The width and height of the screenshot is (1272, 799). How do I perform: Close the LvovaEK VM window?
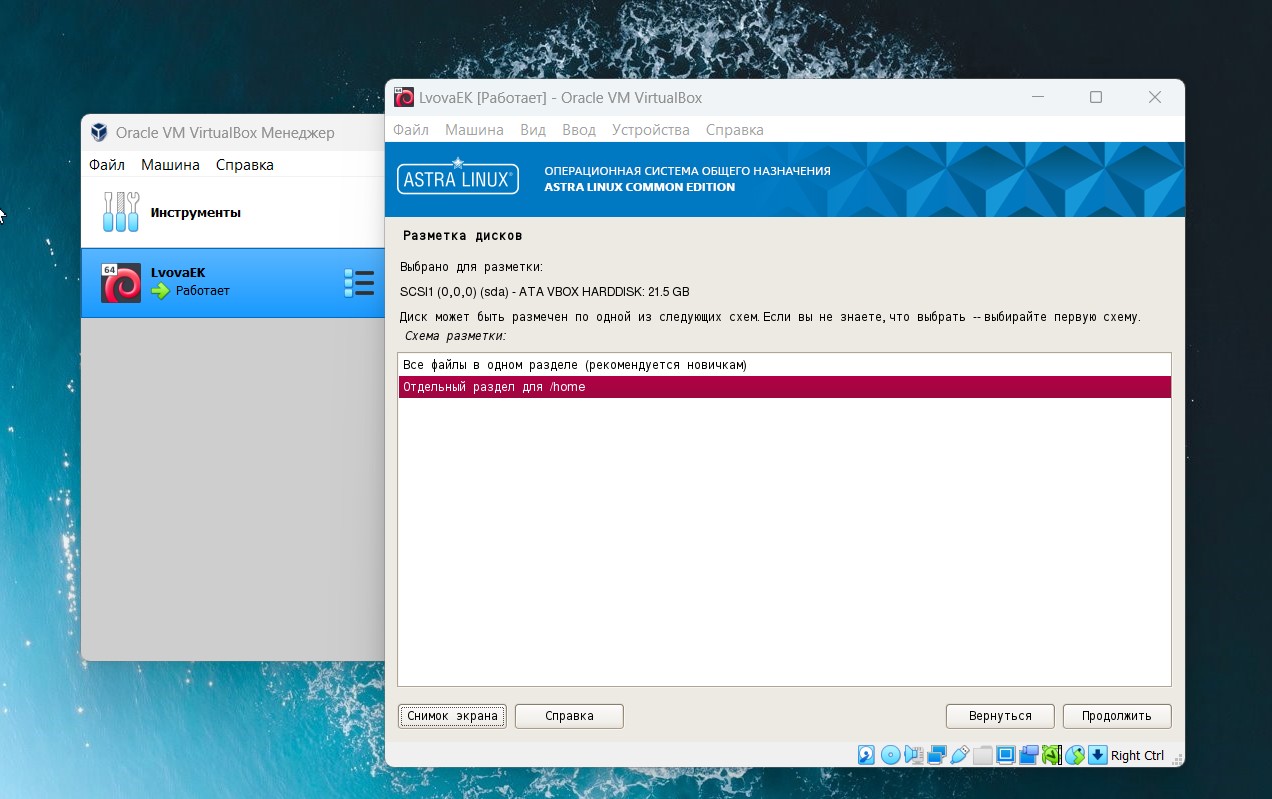point(1155,97)
